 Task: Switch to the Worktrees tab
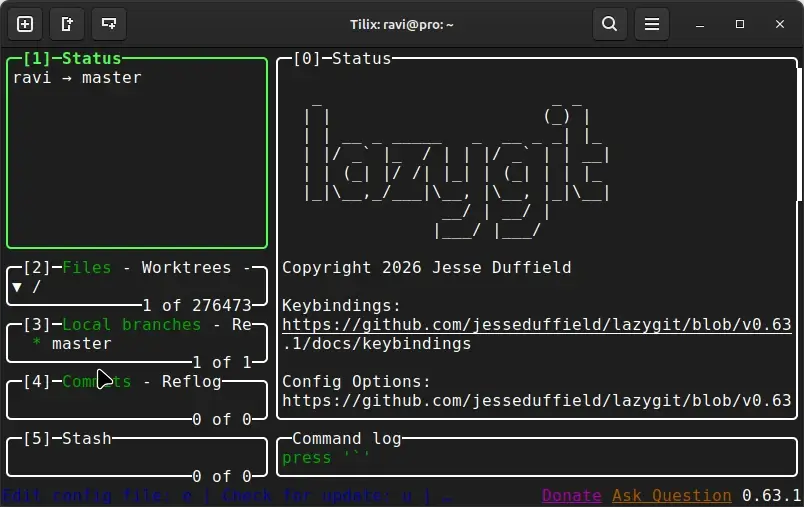[x=186, y=268]
